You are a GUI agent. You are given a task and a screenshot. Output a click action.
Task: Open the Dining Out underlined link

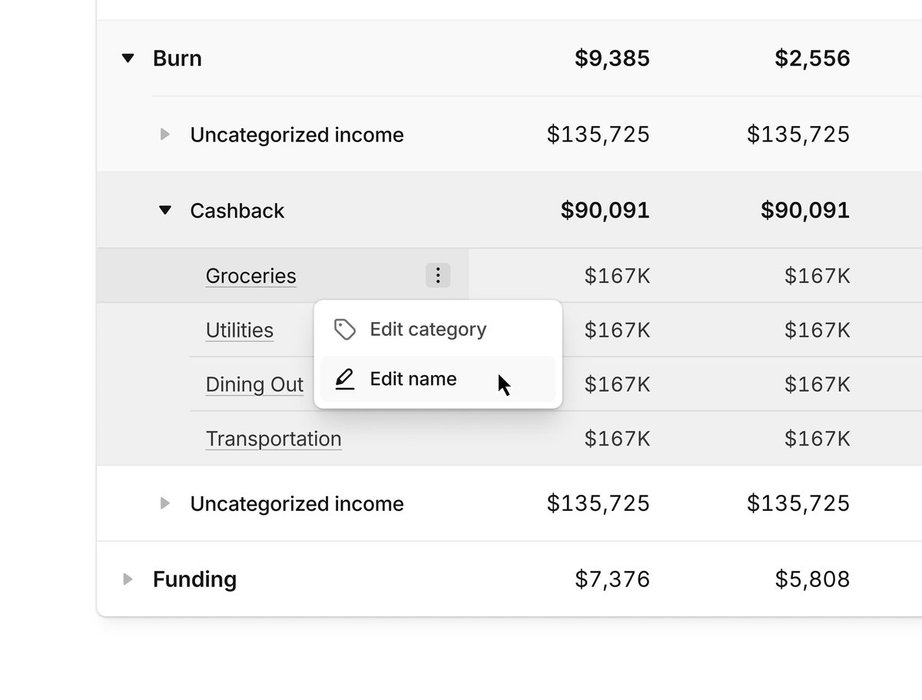point(254,384)
